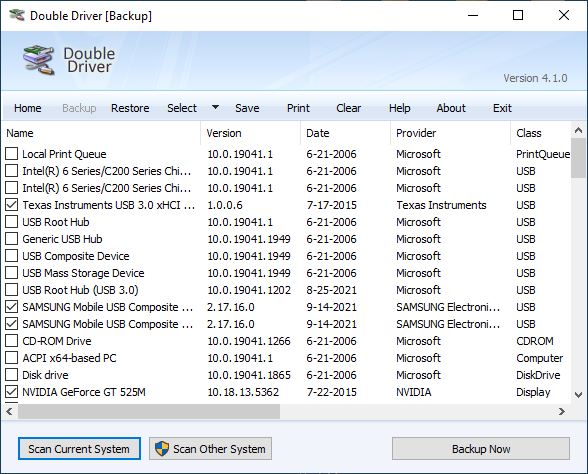The width and height of the screenshot is (588, 474).
Task: Click the horizontal scrollbar thumb
Action: [149, 411]
